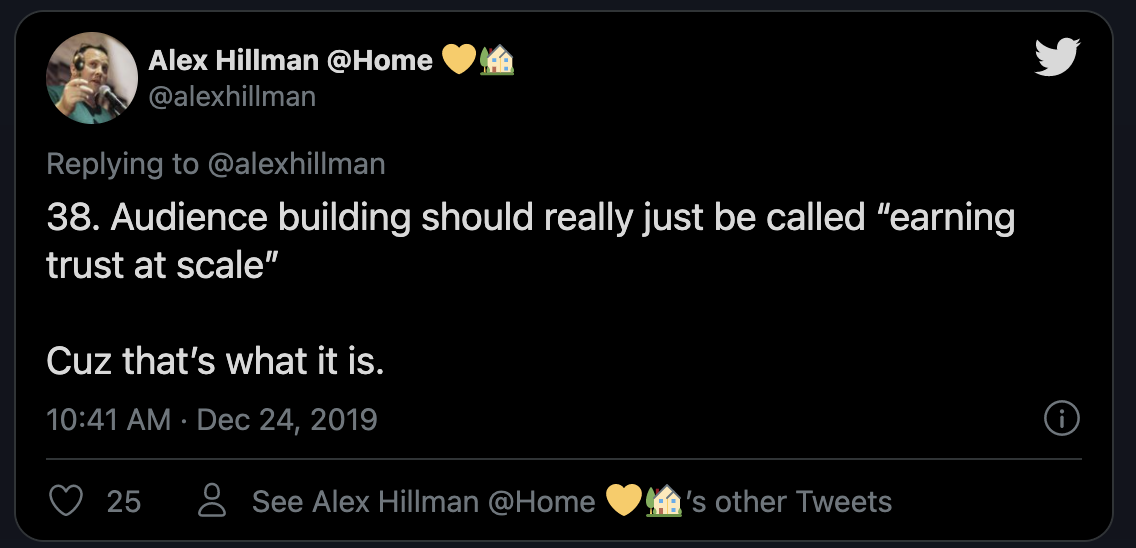The width and height of the screenshot is (1136, 548).
Task: Click the house emoji in footer link
Action: (664, 501)
